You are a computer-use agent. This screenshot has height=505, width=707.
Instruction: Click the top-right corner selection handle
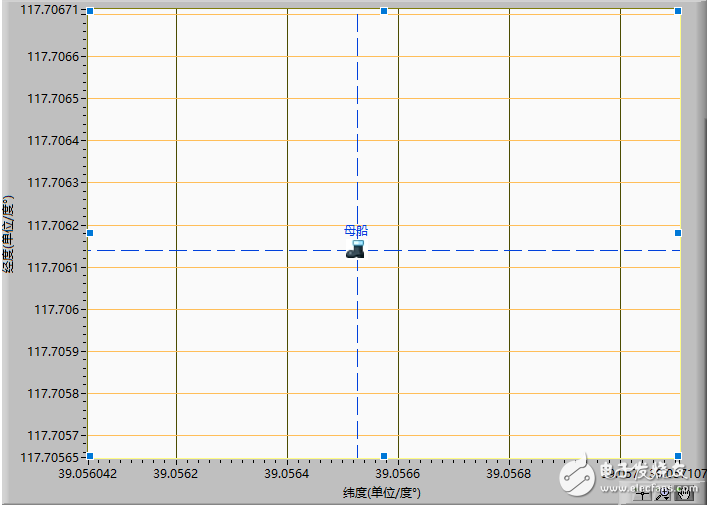click(x=678, y=11)
